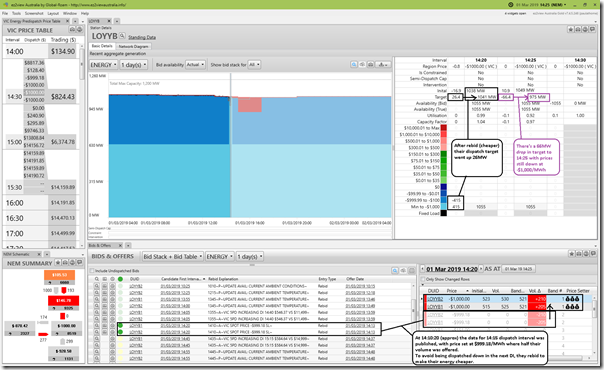604x370 pixels.
Task: Click the comment icon in Station Details header
Action: tap(592, 29)
